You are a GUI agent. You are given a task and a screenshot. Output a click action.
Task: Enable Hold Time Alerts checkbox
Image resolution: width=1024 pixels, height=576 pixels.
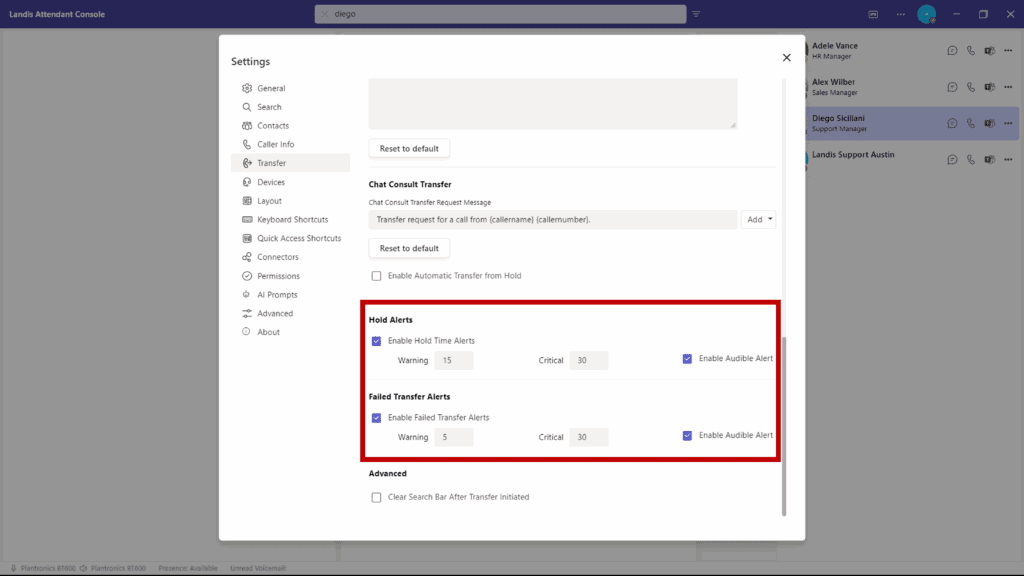click(x=376, y=341)
